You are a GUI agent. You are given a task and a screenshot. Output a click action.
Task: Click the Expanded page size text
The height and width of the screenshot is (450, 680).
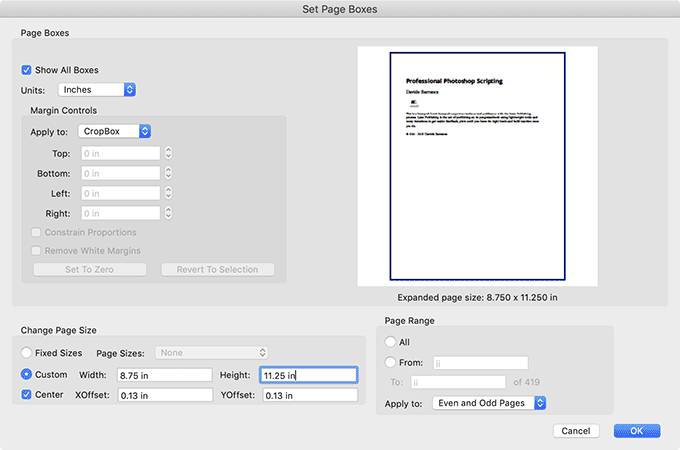click(477, 297)
